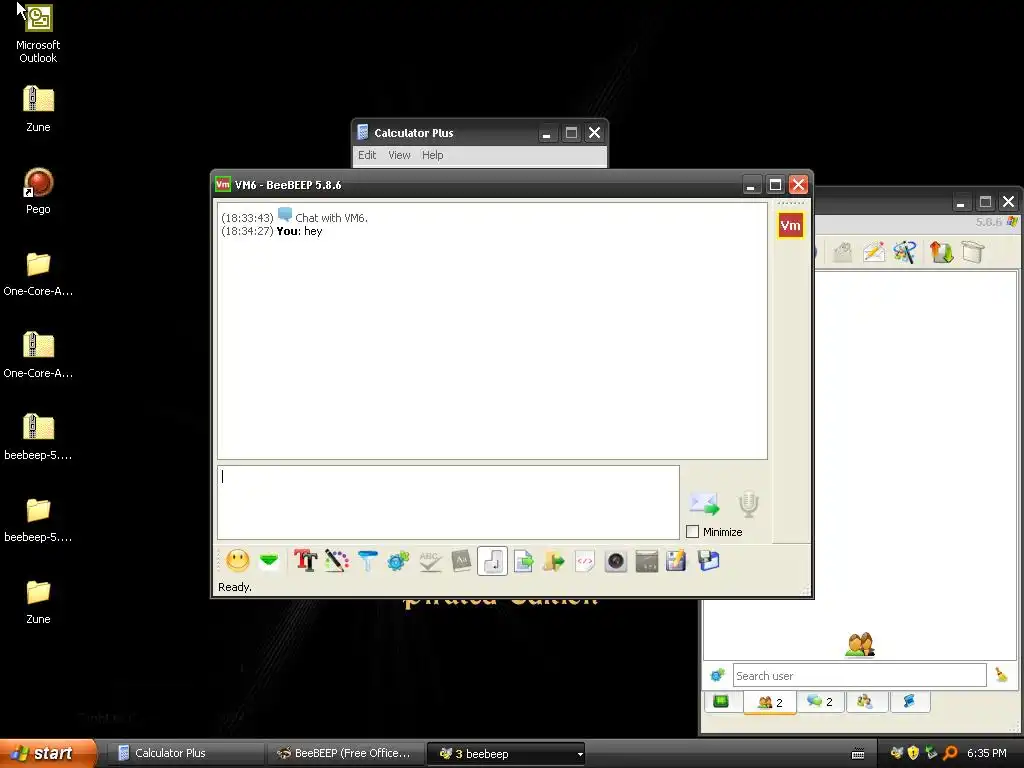
Task: Click the envelope with pencil compose icon
Action: (874, 252)
